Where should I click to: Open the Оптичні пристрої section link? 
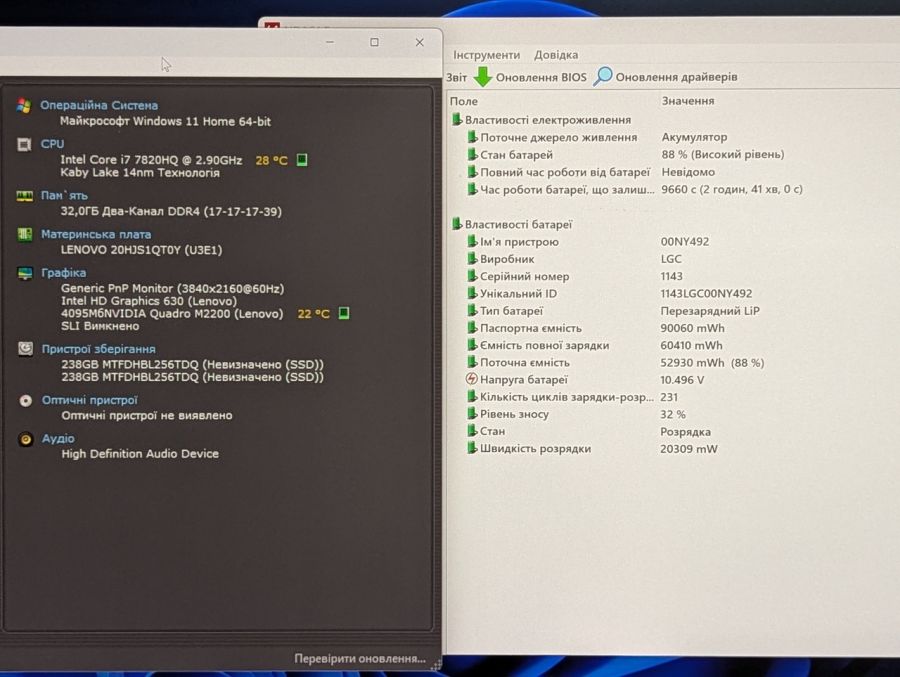[90, 400]
